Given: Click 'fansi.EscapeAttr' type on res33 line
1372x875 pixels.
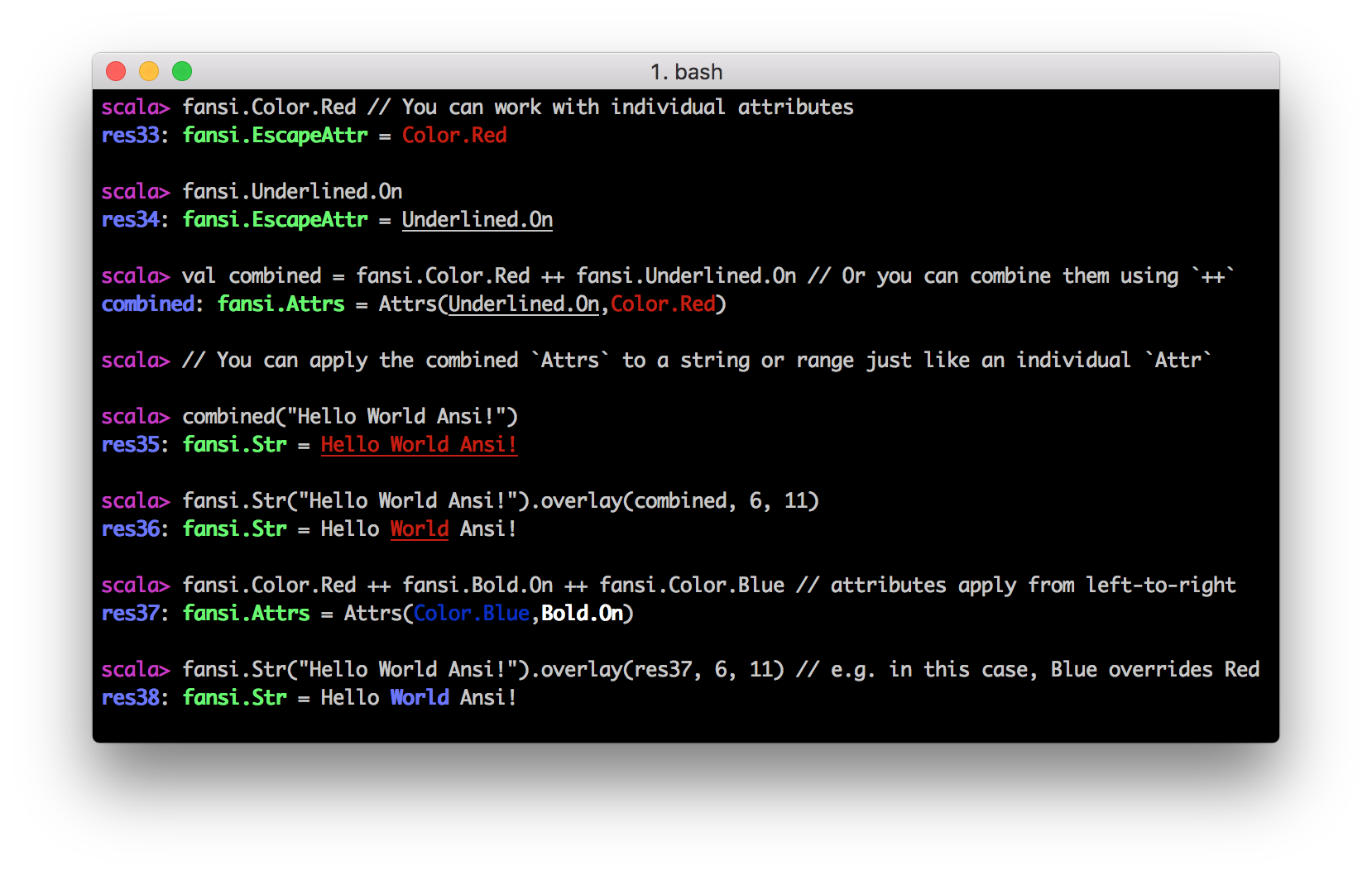Looking at the screenshot, I should coord(275,135).
